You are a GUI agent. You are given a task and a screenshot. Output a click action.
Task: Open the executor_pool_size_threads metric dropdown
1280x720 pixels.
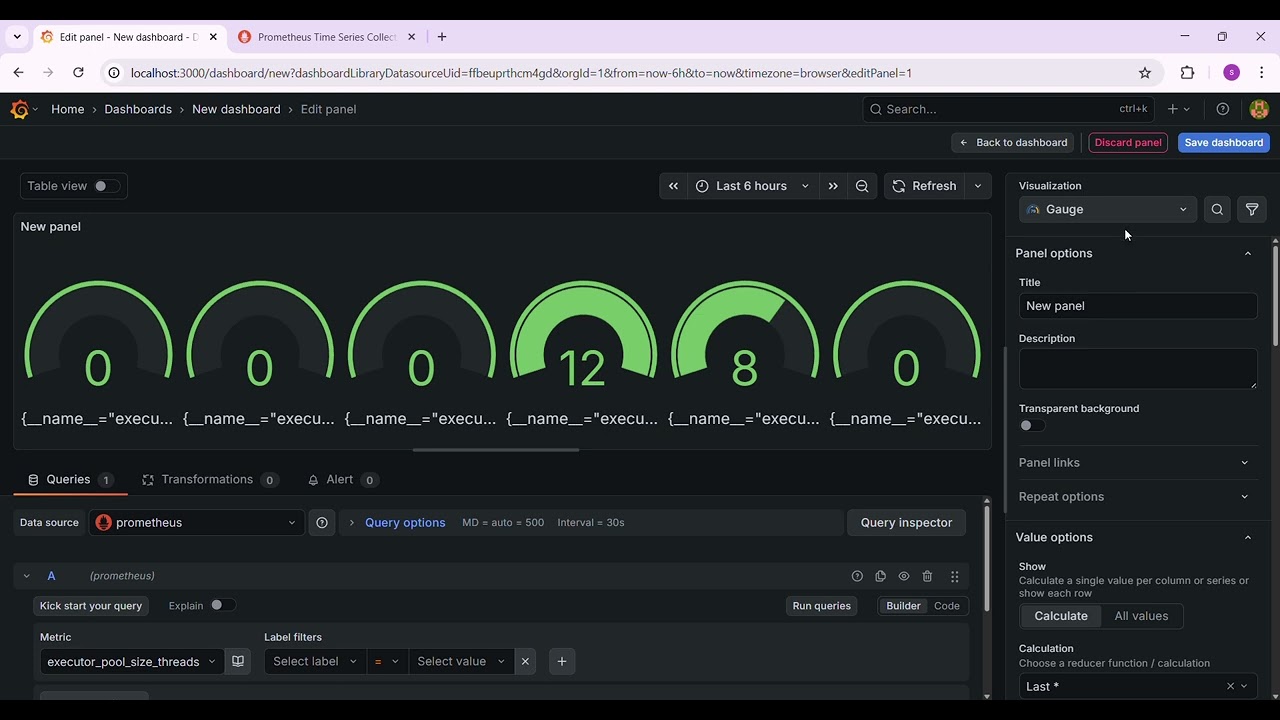click(130, 661)
